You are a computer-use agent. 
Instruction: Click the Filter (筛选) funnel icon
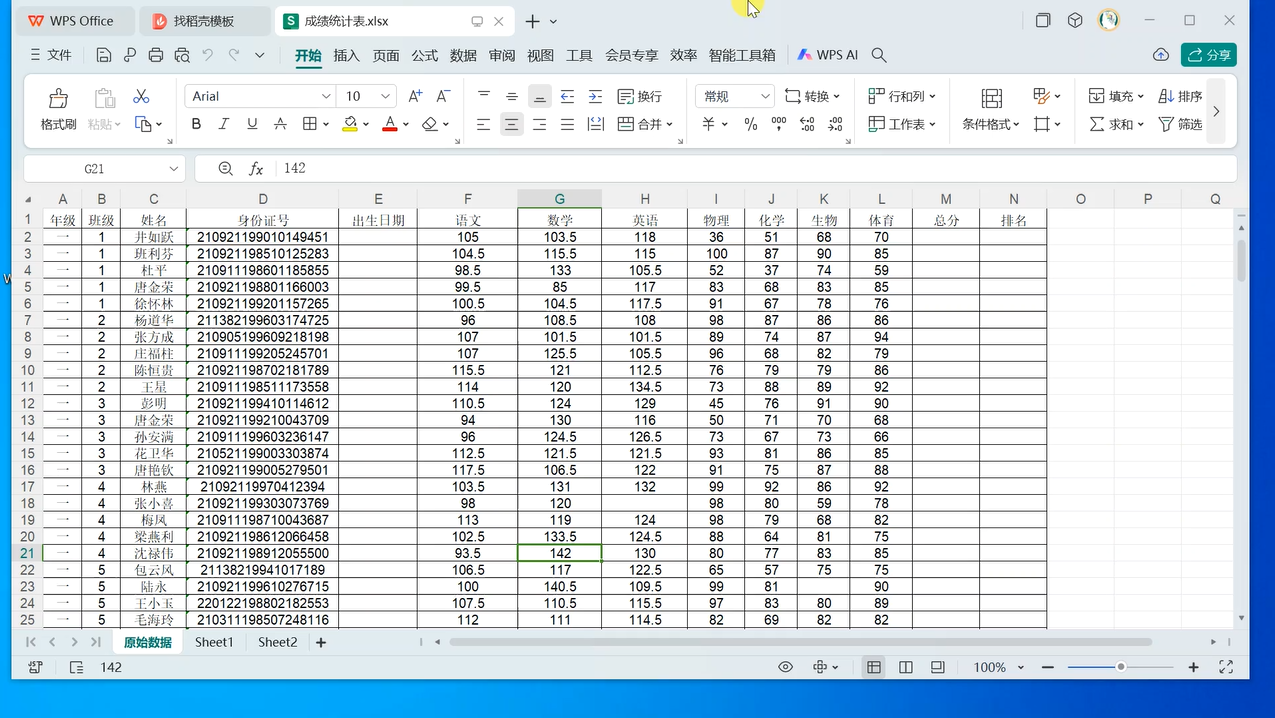tap(1166, 124)
